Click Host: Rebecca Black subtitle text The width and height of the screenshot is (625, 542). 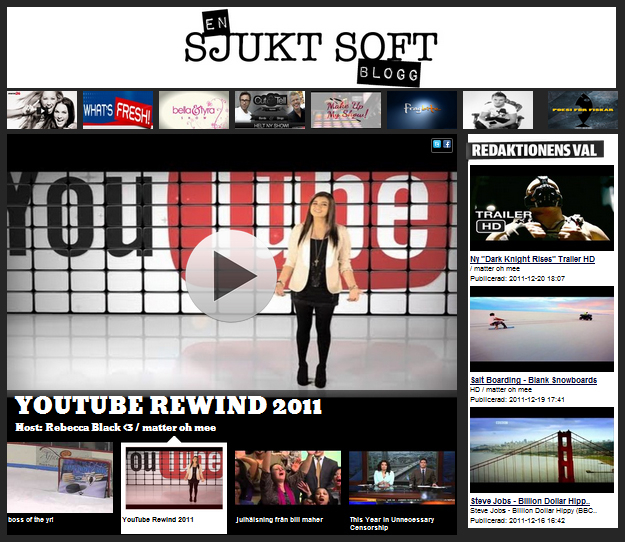tap(116, 428)
